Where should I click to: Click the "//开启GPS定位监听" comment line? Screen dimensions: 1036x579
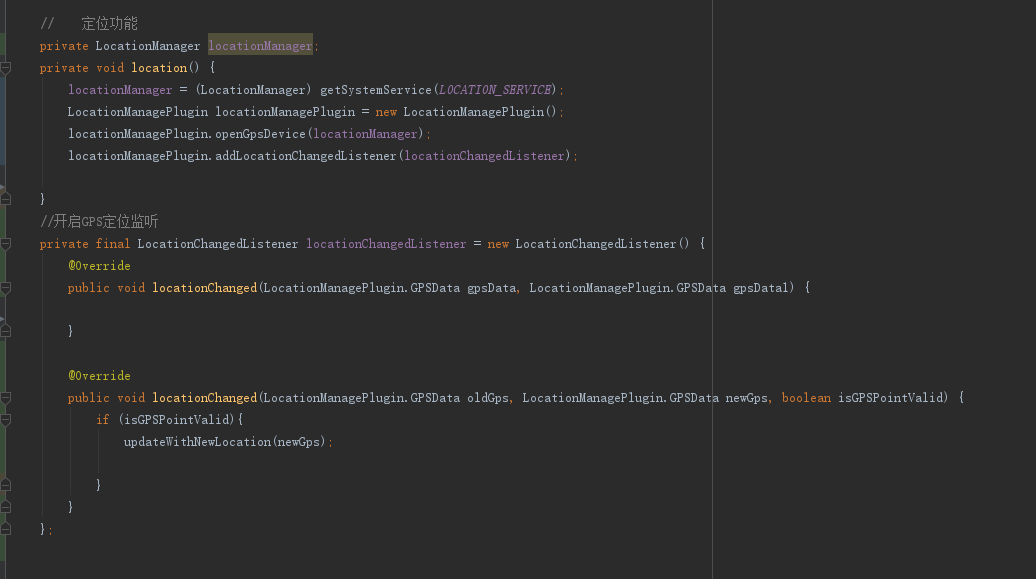click(99, 221)
